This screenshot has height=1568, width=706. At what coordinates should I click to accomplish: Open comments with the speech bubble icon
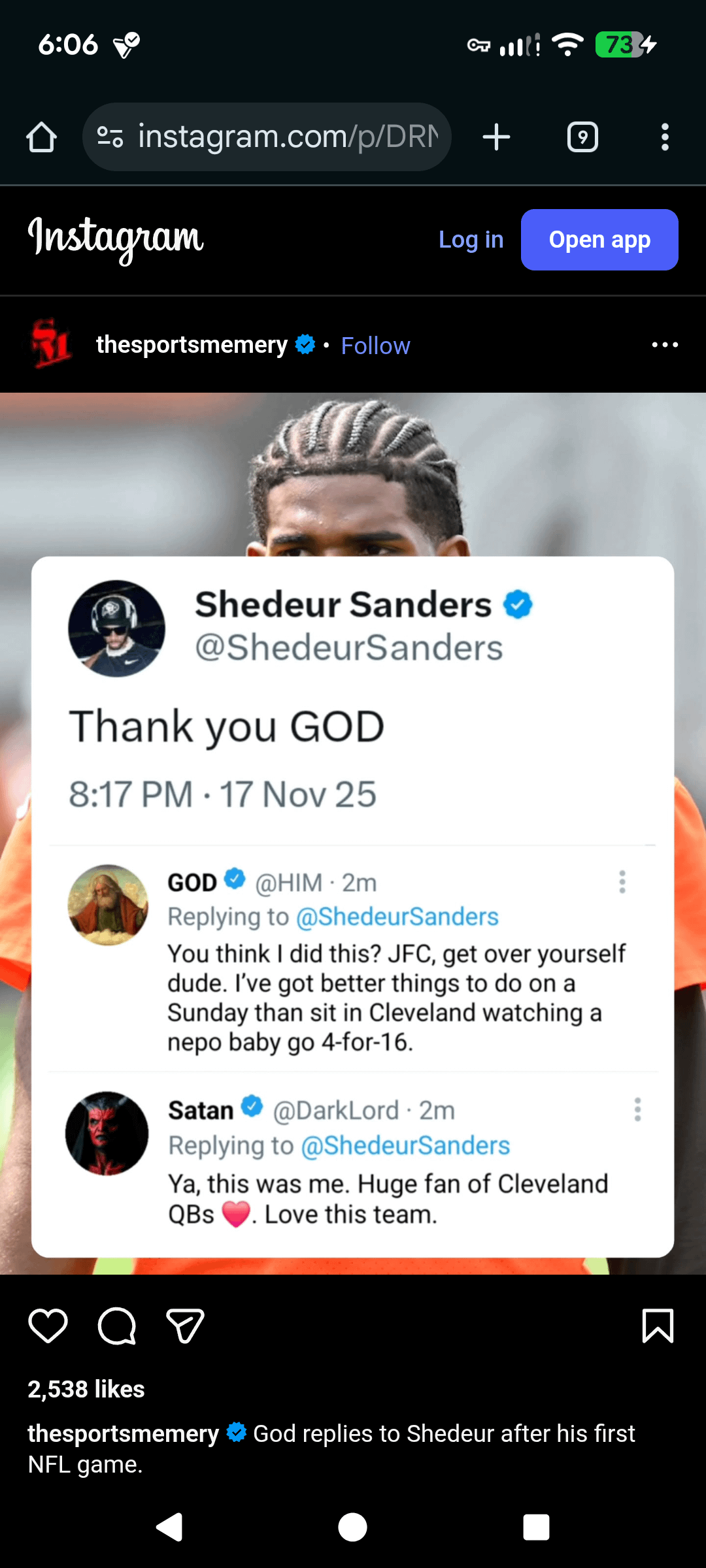(117, 1326)
